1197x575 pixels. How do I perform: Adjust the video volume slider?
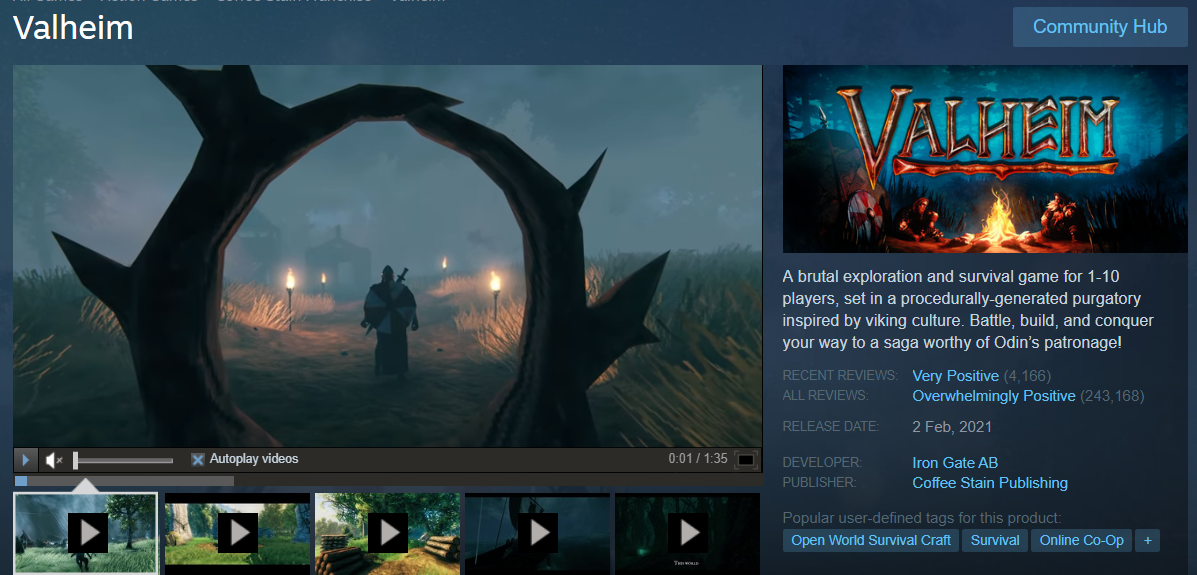coord(123,460)
